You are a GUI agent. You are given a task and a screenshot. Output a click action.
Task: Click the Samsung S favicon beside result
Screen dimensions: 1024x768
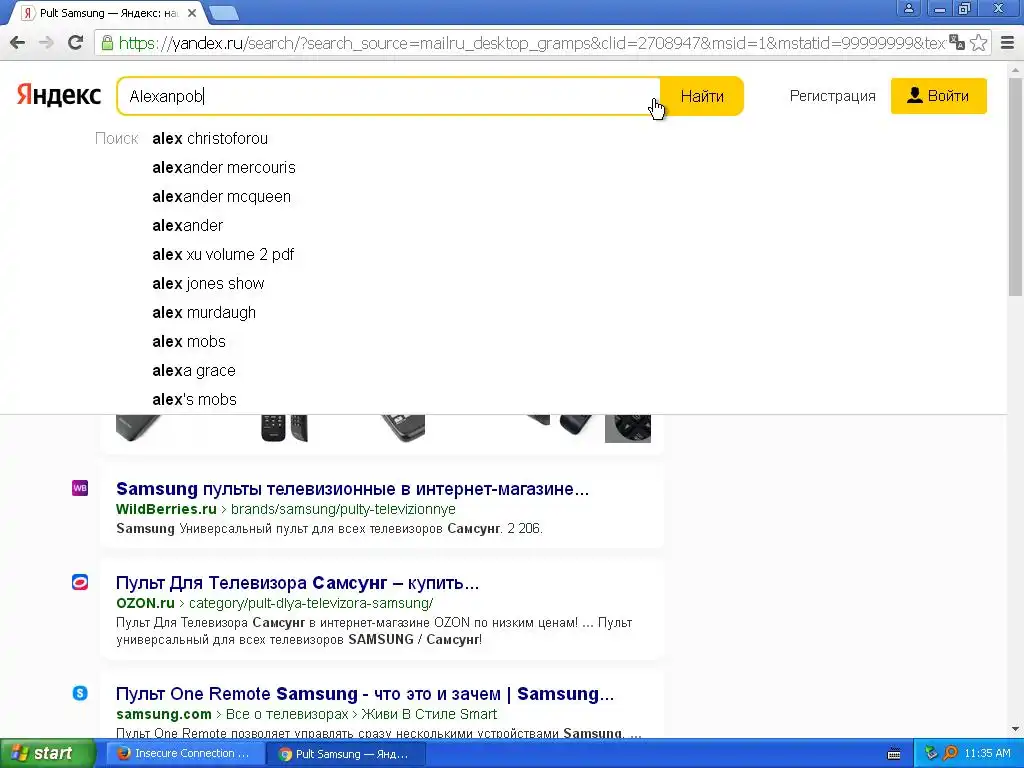coord(80,693)
